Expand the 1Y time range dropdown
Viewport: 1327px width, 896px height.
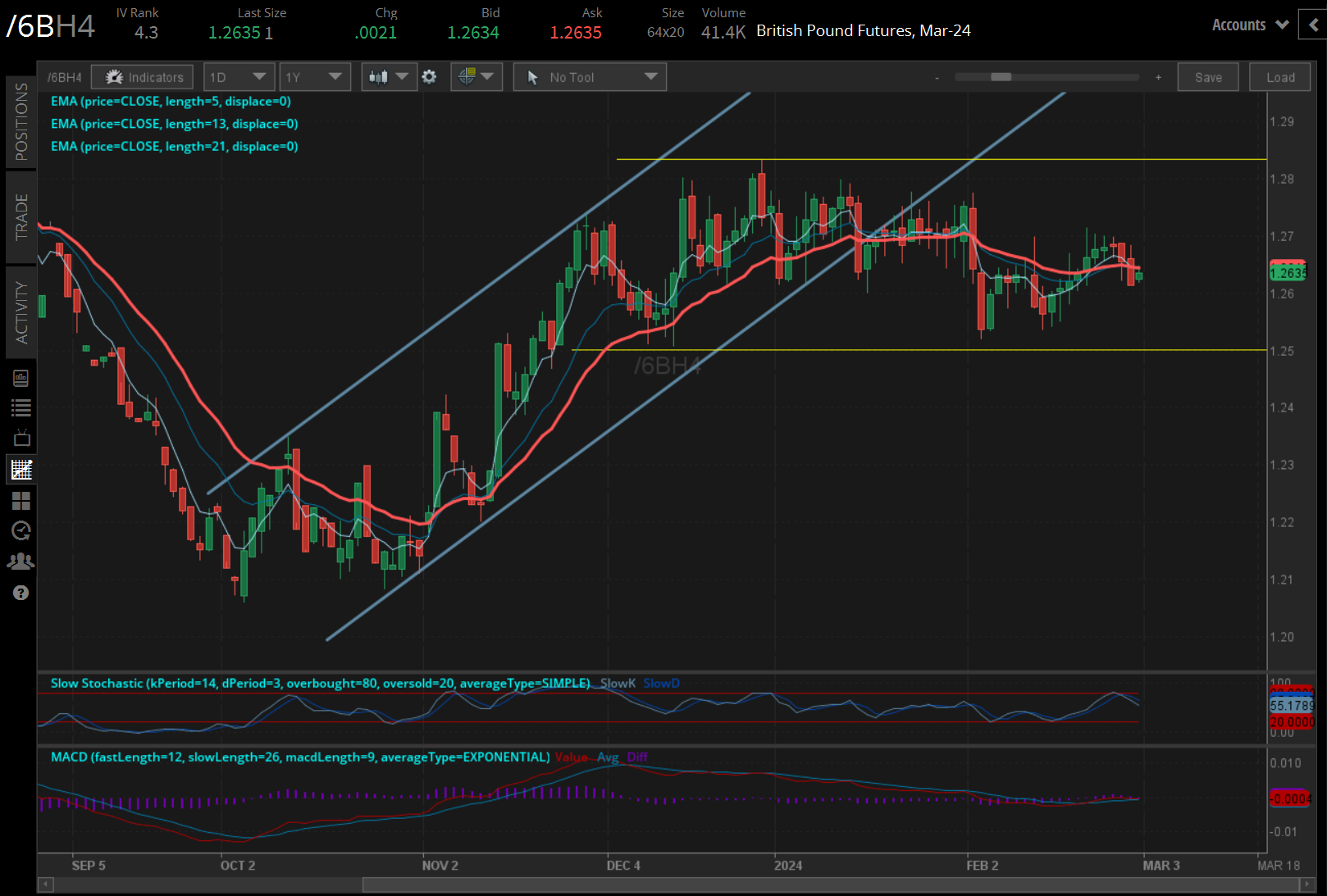[x=314, y=77]
